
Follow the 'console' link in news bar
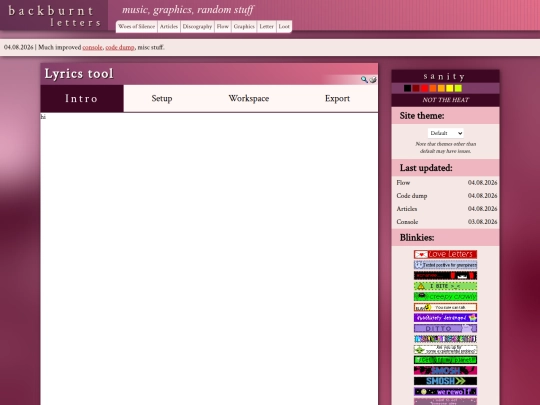(92, 48)
